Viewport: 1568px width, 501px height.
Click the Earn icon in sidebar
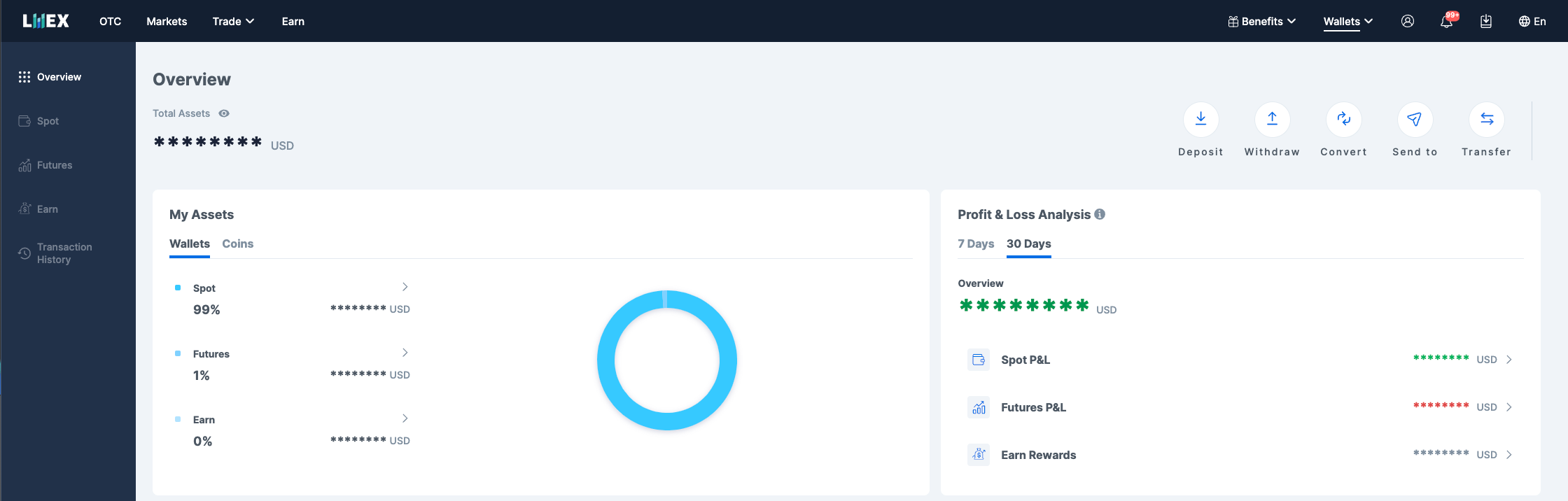(x=24, y=209)
